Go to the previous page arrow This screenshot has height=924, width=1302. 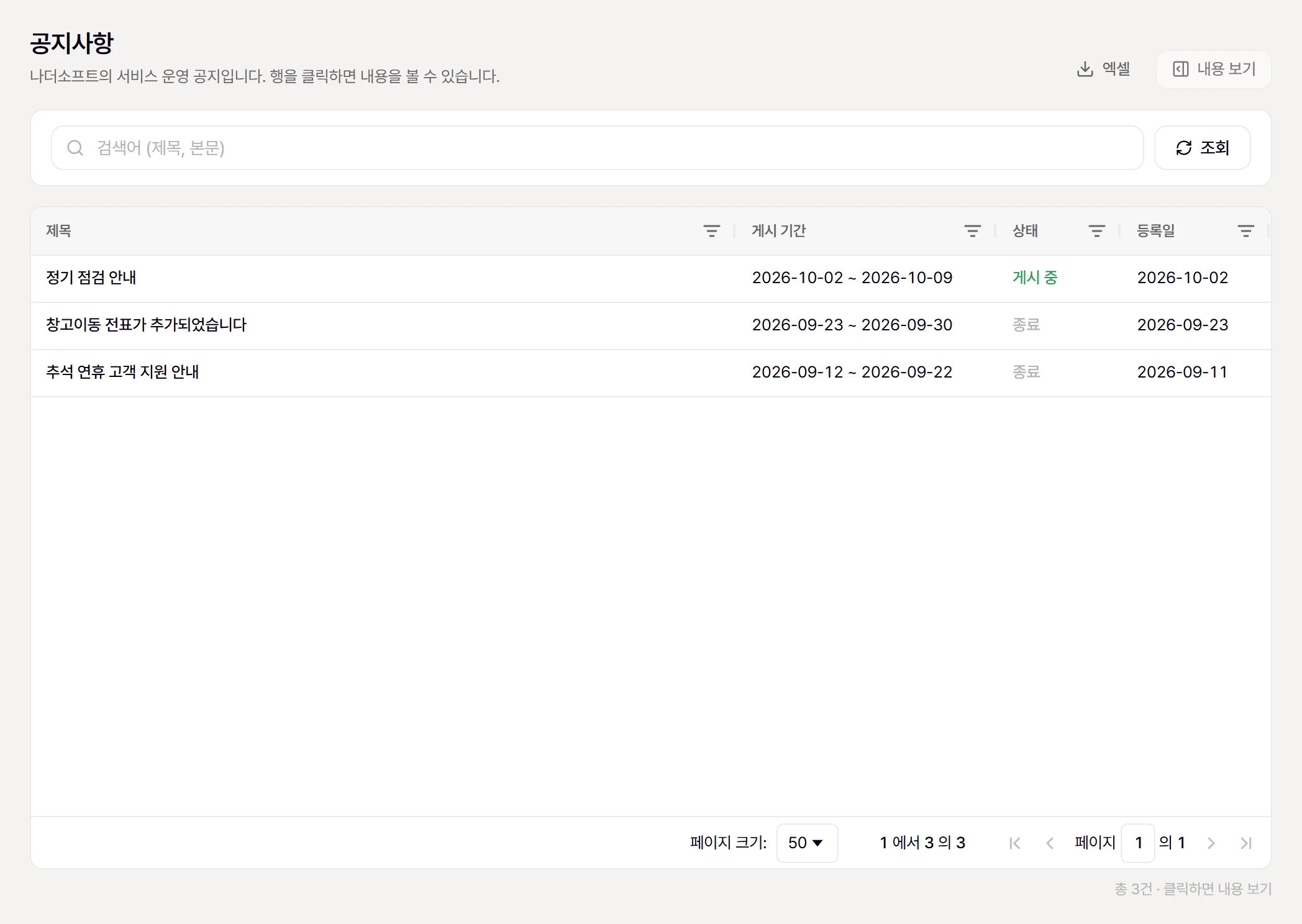[1050, 843]
